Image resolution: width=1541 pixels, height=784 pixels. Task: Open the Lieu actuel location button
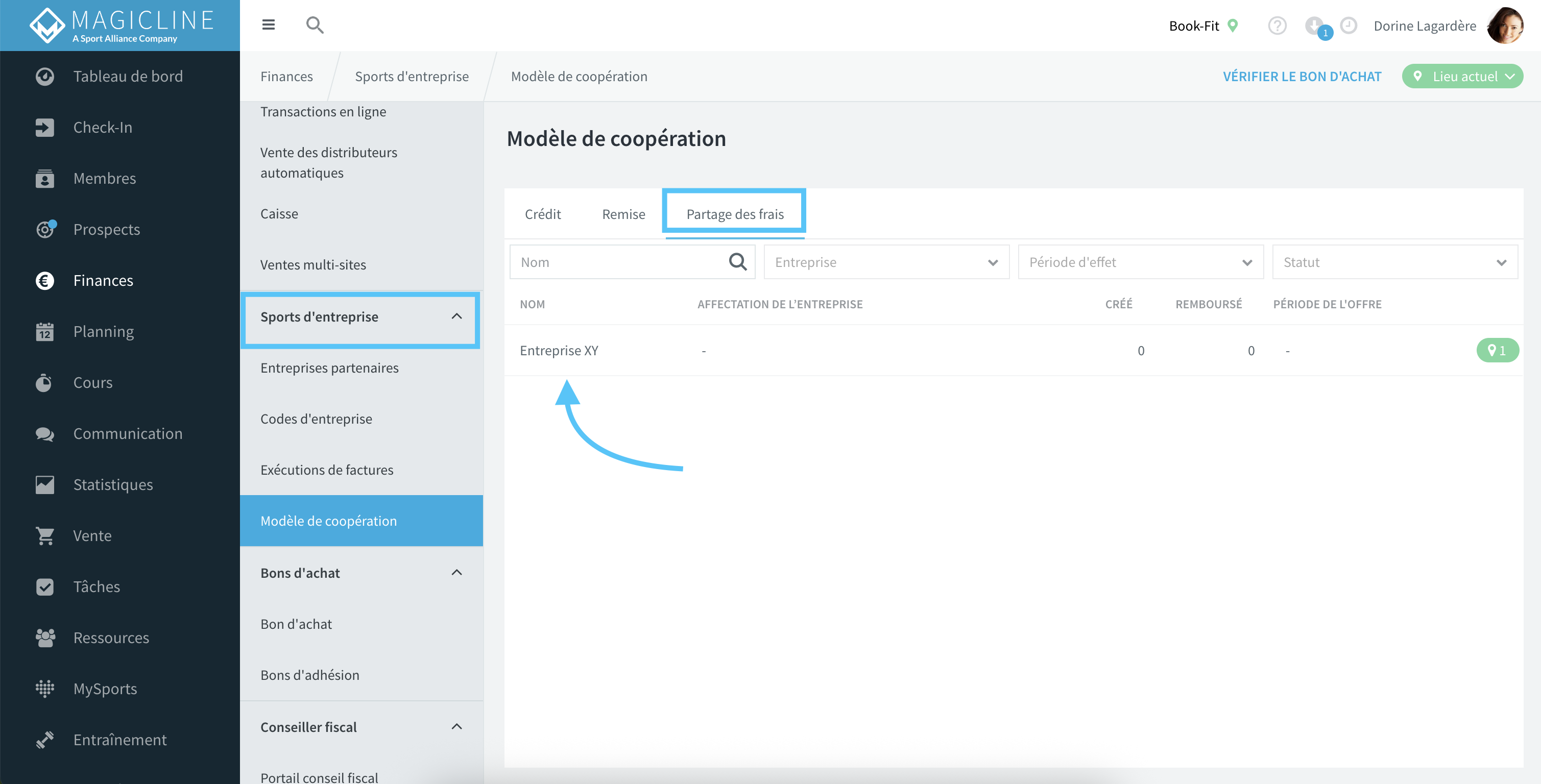[1462, 77]
